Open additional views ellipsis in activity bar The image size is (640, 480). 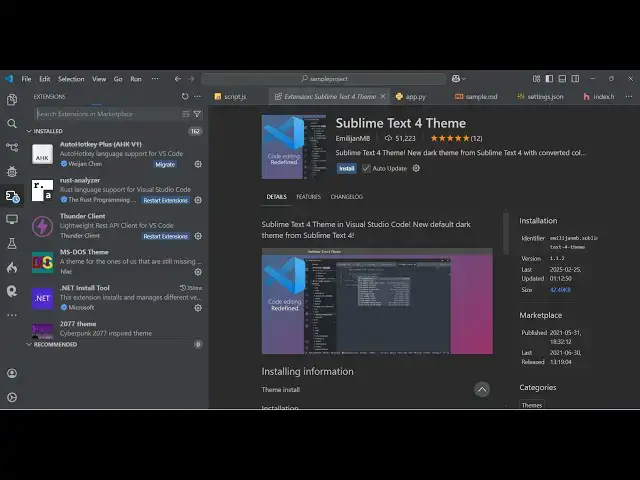point(12,315)
